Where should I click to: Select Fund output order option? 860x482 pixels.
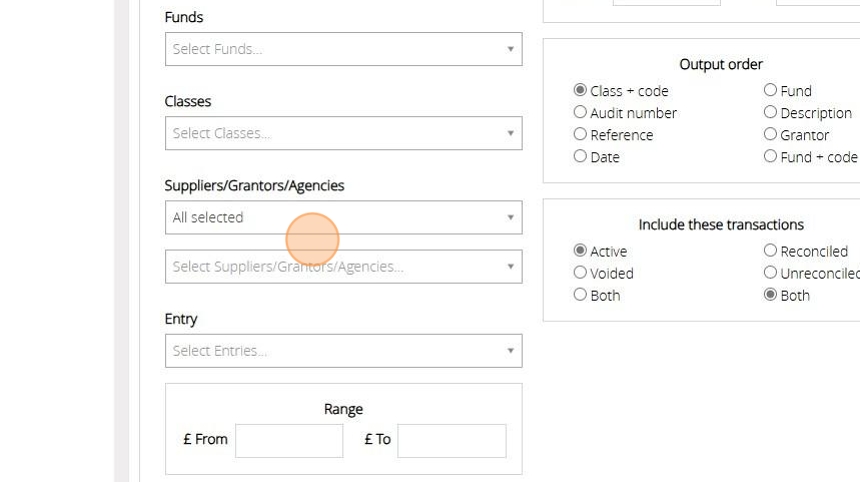[770, 90]
